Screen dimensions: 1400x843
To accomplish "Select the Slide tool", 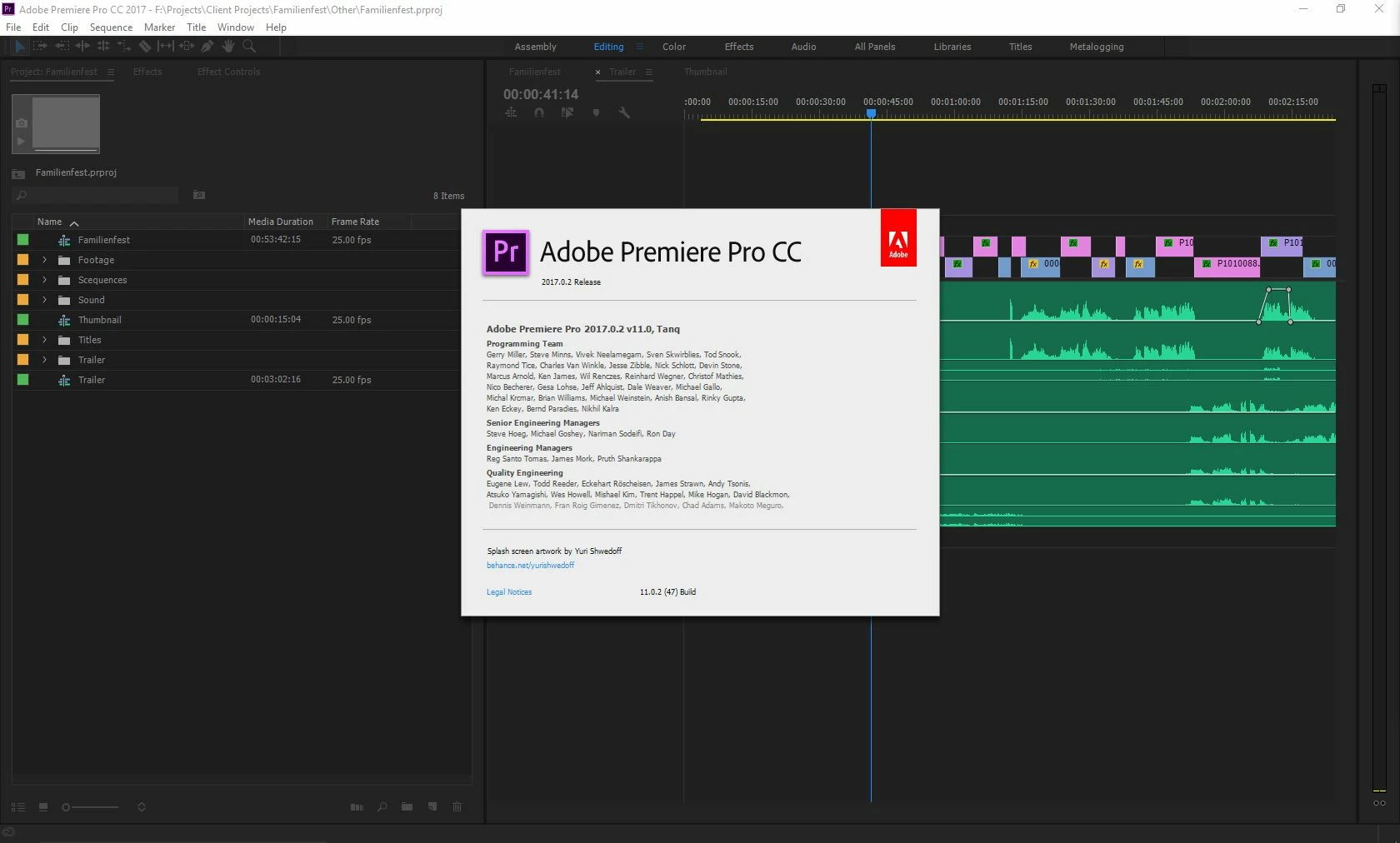I will pos(187,47).
